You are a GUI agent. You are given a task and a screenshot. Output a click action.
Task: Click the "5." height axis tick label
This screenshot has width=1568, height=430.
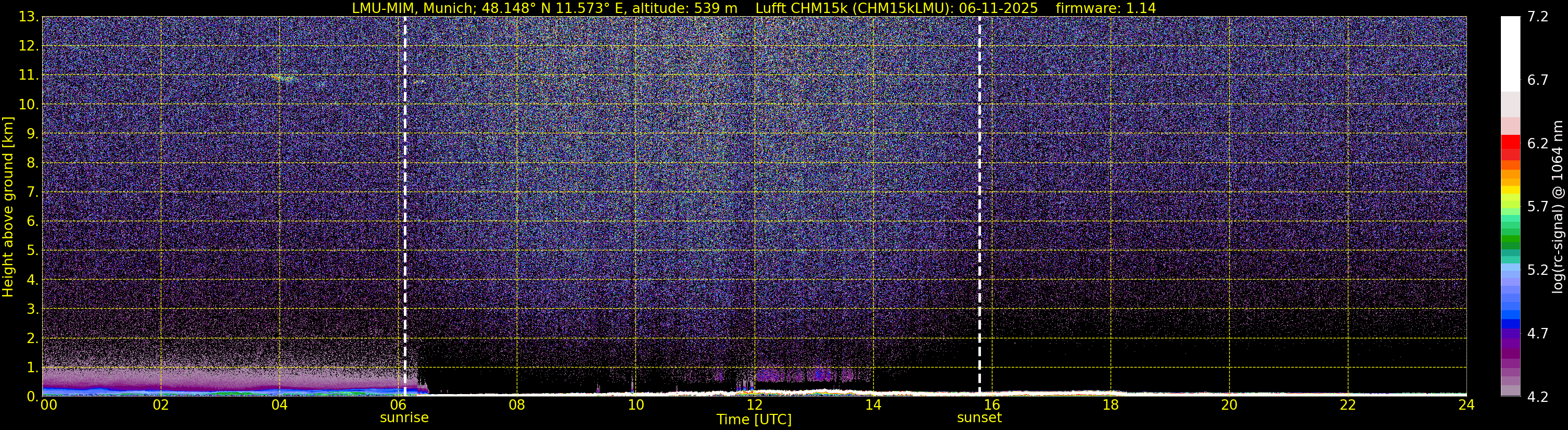(33, 251)
